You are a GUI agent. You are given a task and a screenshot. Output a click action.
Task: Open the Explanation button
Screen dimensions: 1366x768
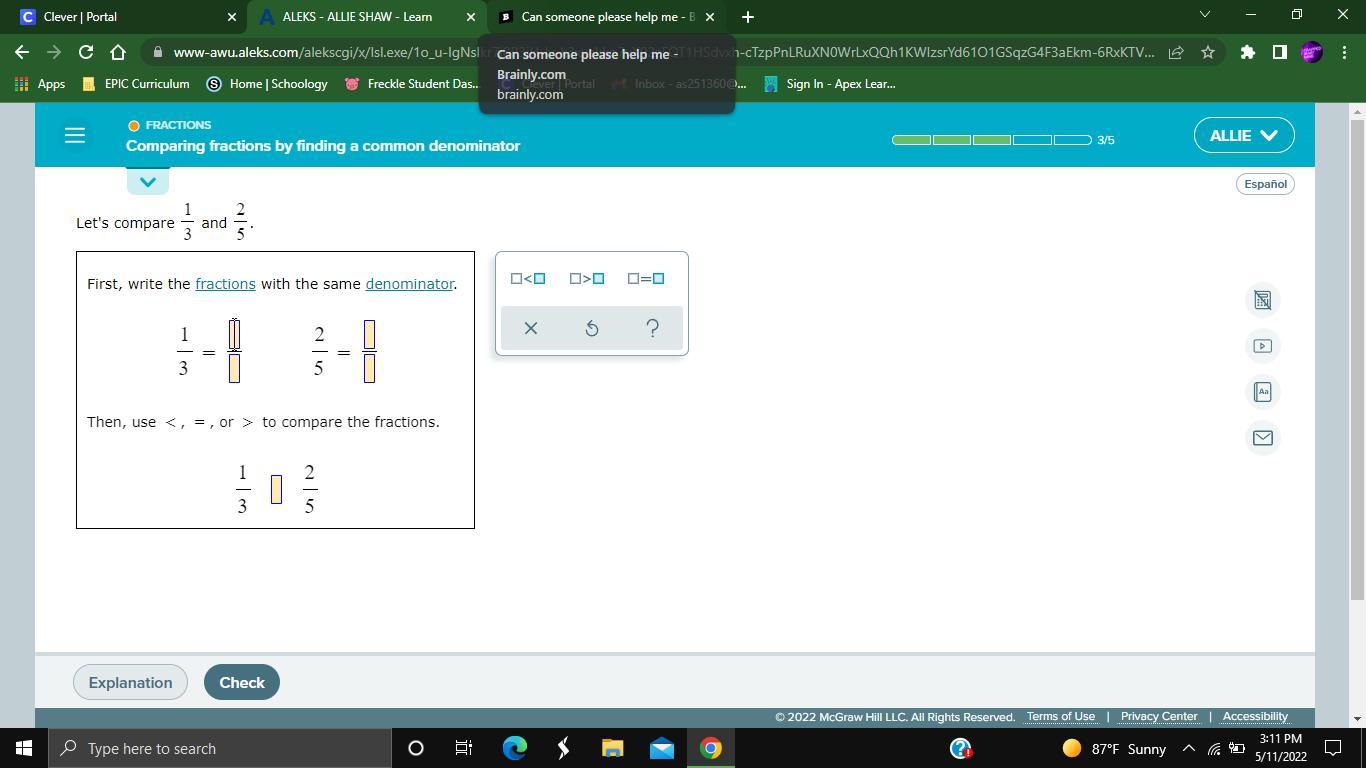tap(130, 682)
